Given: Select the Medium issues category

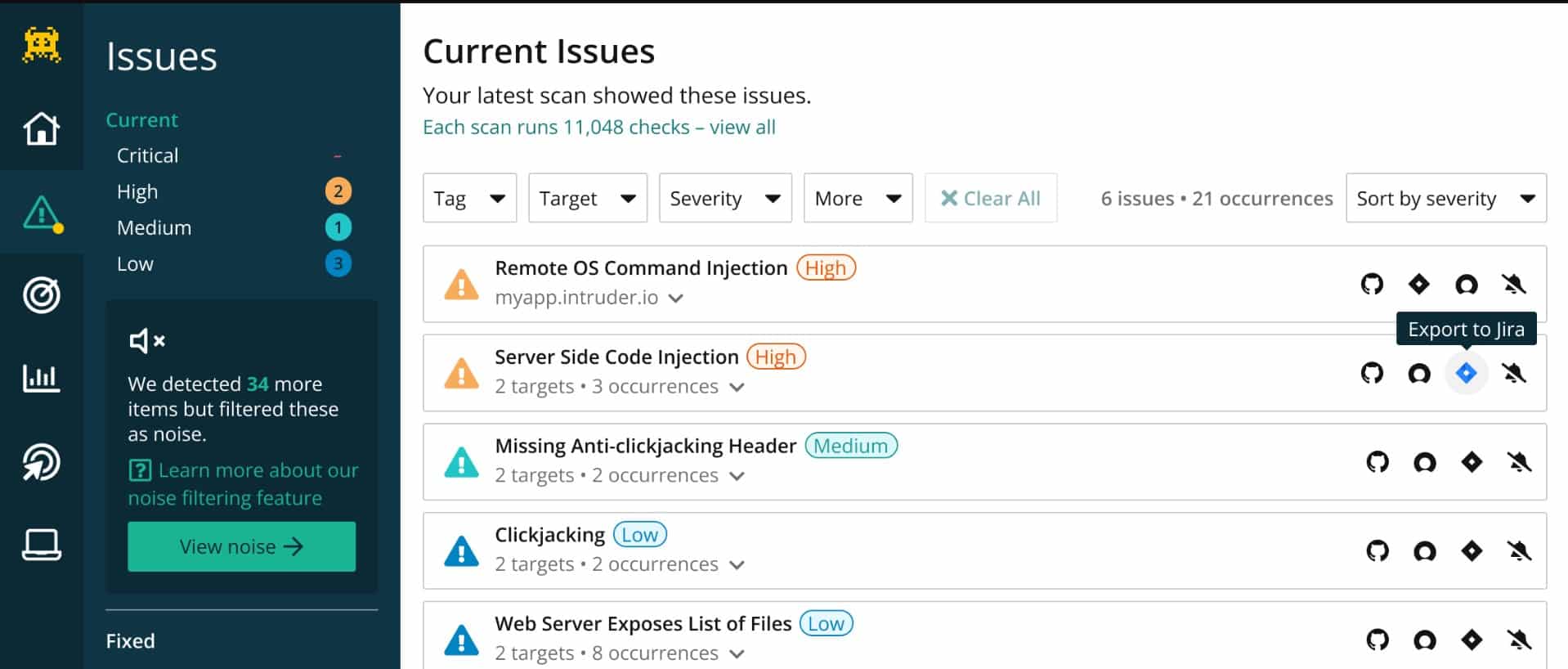Looking at the screenshot, I should click(154, 227).
